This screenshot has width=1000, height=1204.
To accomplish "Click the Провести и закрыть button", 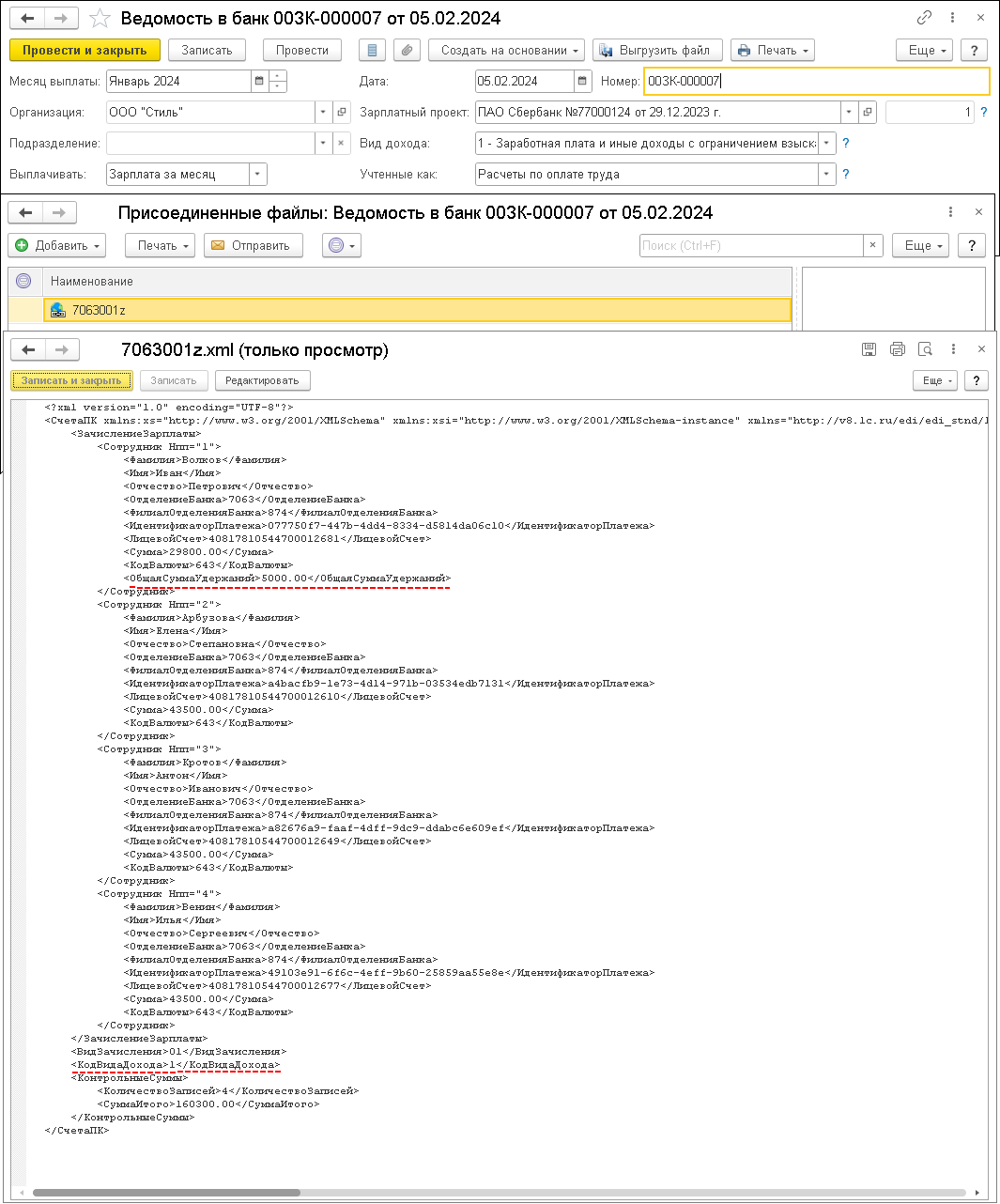I will click(x=85, y=50).
